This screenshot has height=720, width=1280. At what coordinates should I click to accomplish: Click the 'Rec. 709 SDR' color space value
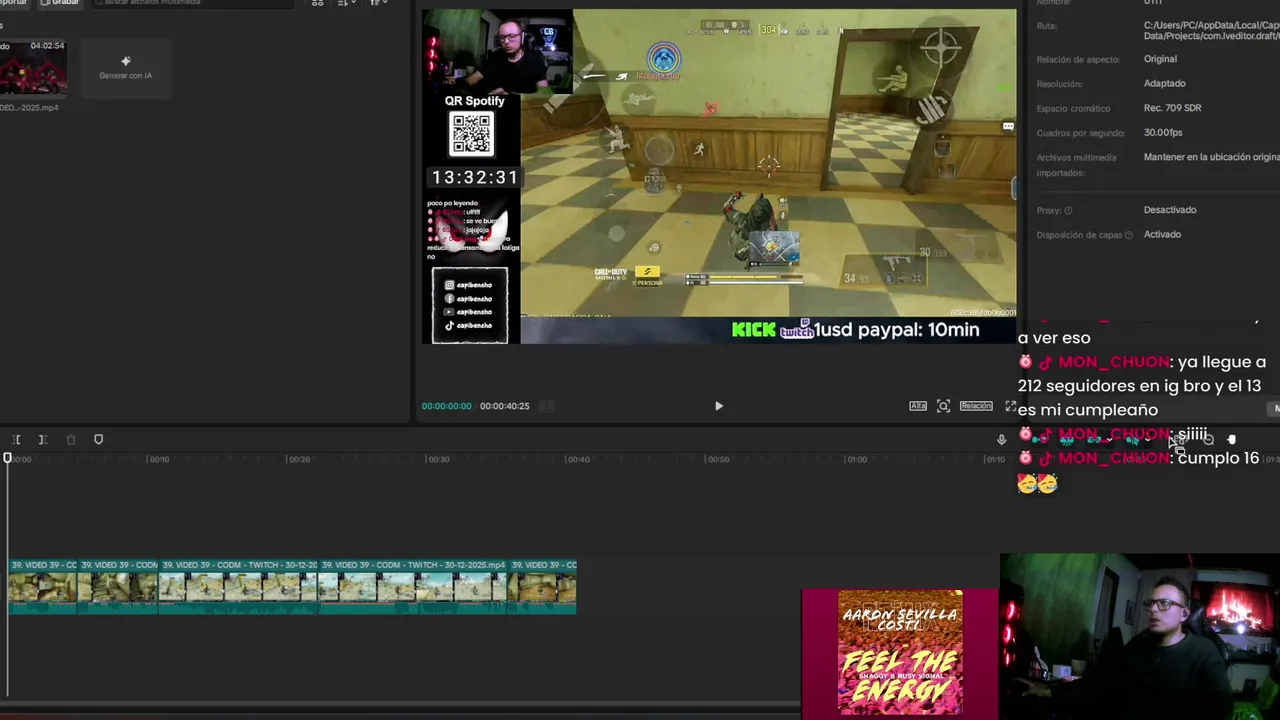point(1173,108)
